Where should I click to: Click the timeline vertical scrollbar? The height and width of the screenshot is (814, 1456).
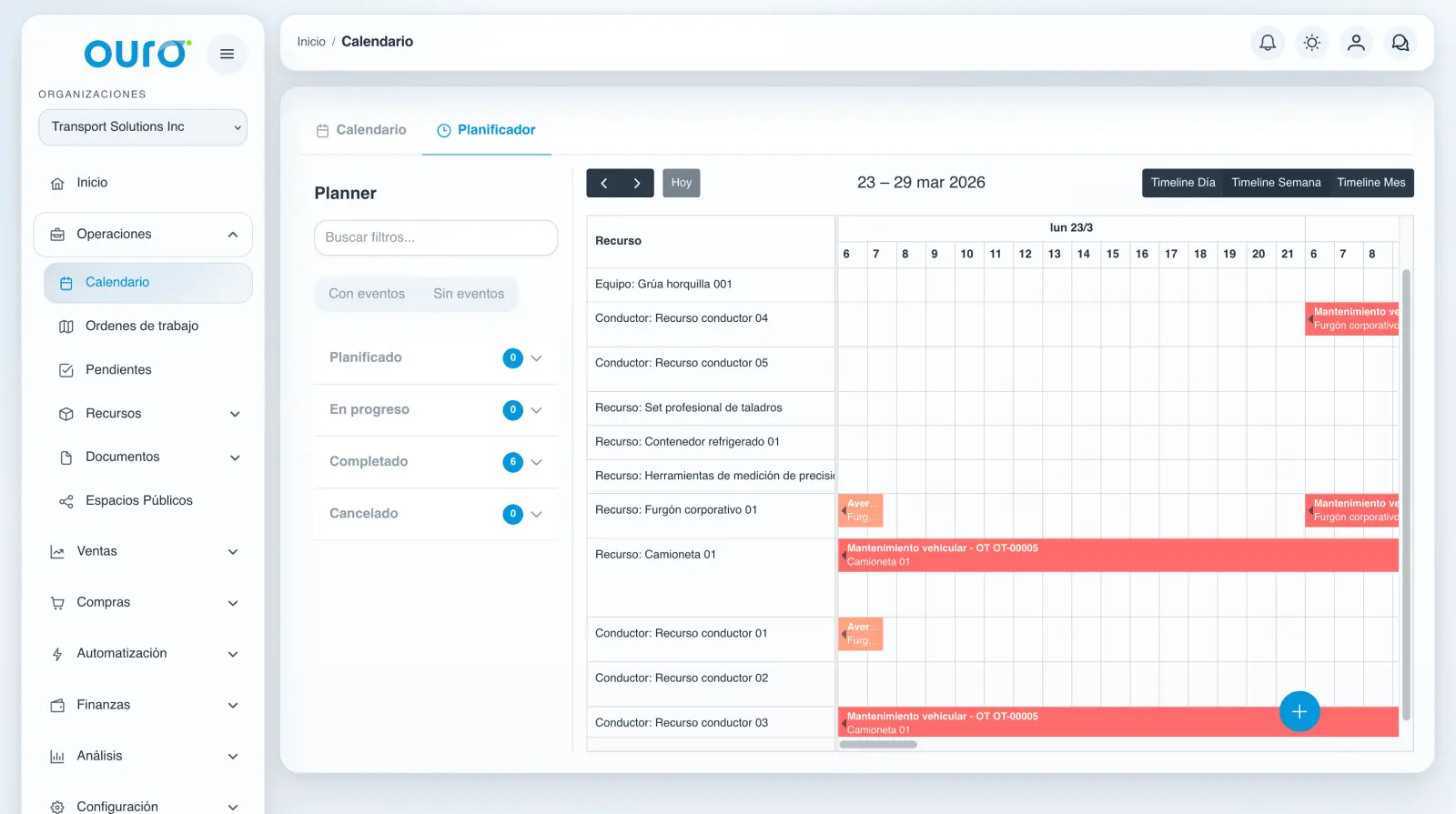1407,494
